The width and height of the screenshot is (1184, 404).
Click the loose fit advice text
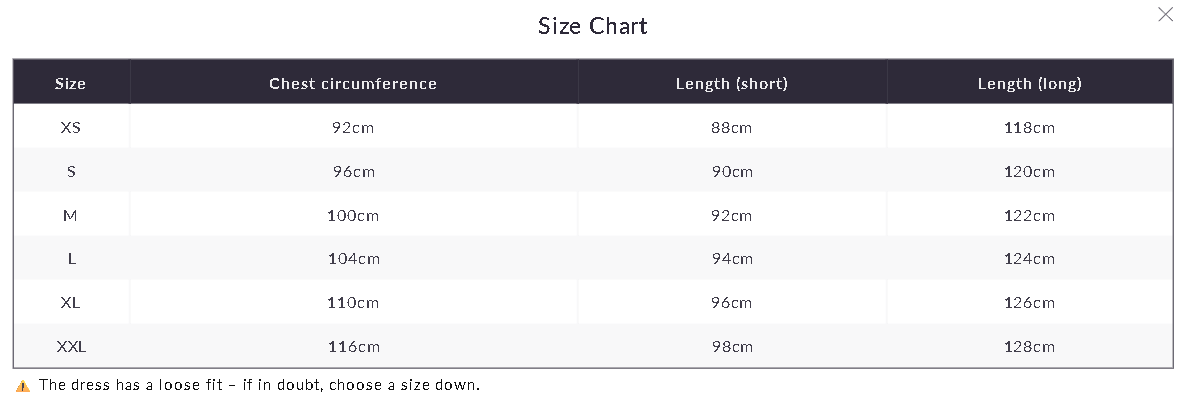pyautogui.click(x=259, y=384)
